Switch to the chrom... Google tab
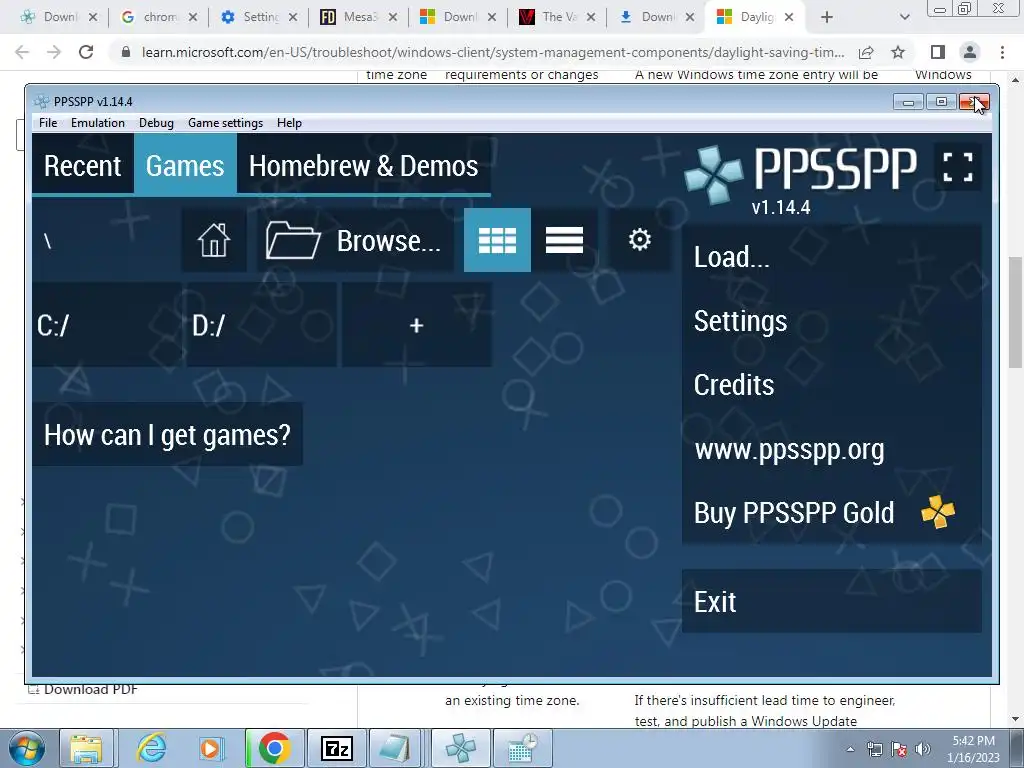Screen dimensions: 1024x768 pos(159,18)
